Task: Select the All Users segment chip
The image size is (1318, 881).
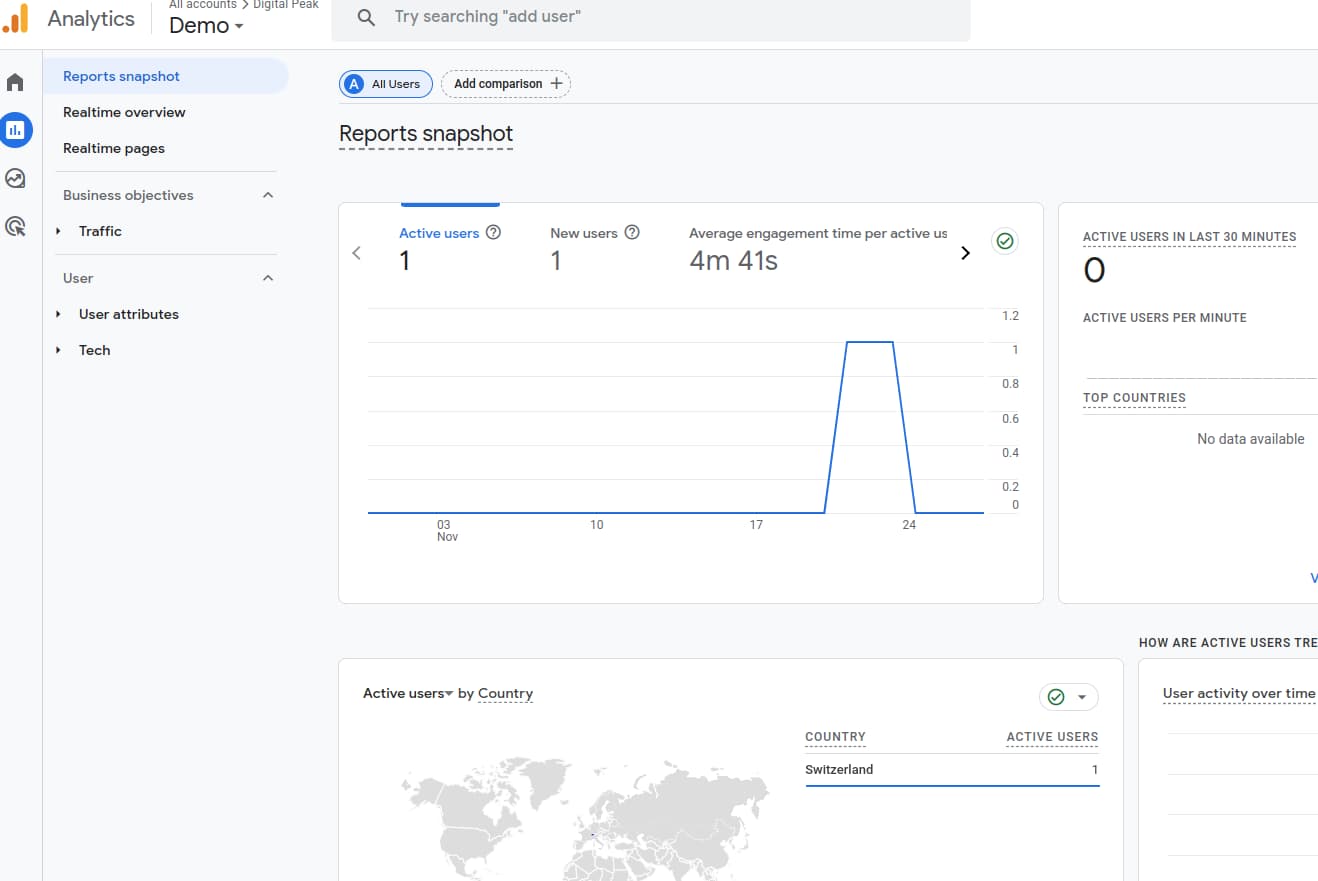Action: point(386,84)
